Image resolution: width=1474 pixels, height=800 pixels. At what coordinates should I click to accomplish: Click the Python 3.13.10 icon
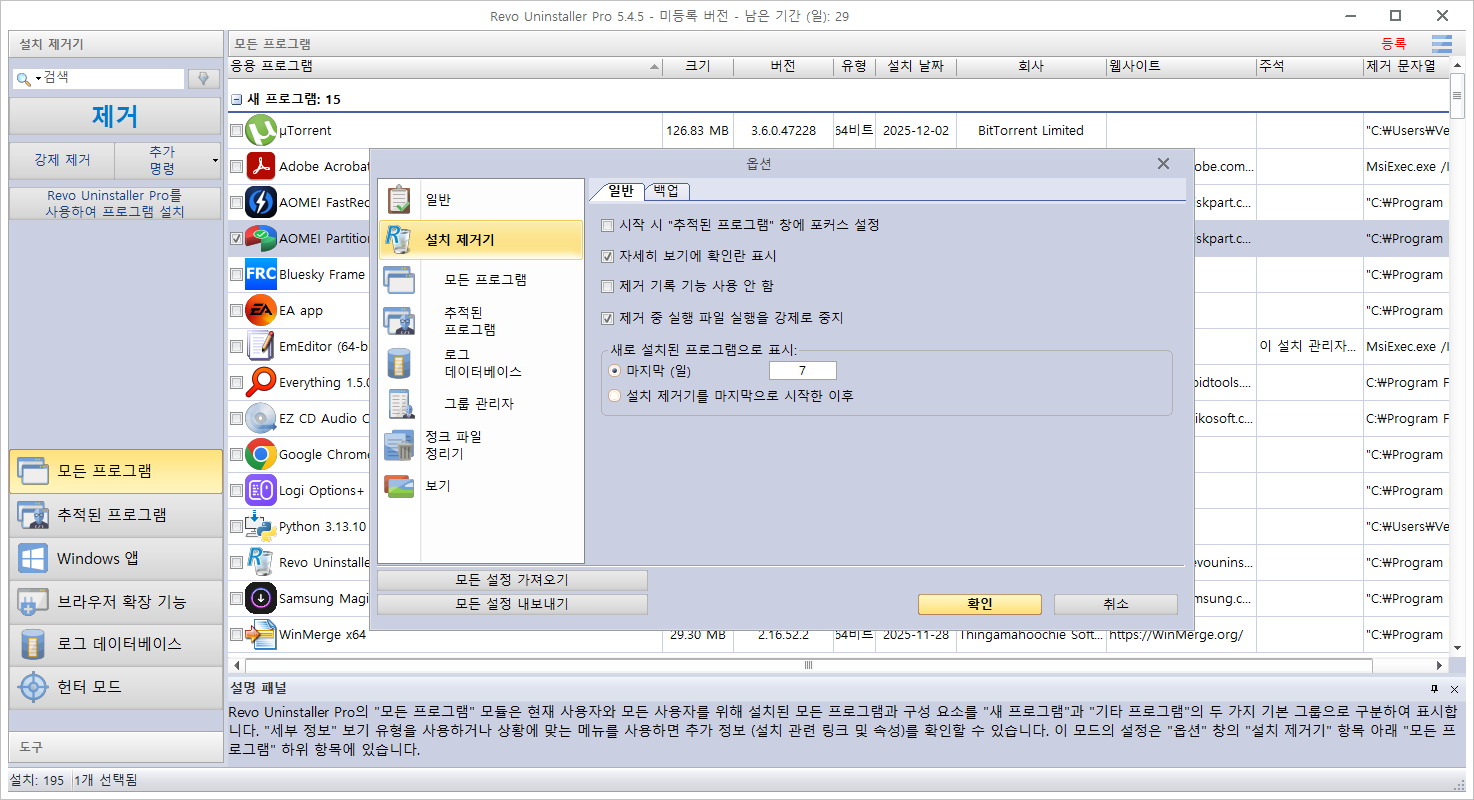(261, 526)
